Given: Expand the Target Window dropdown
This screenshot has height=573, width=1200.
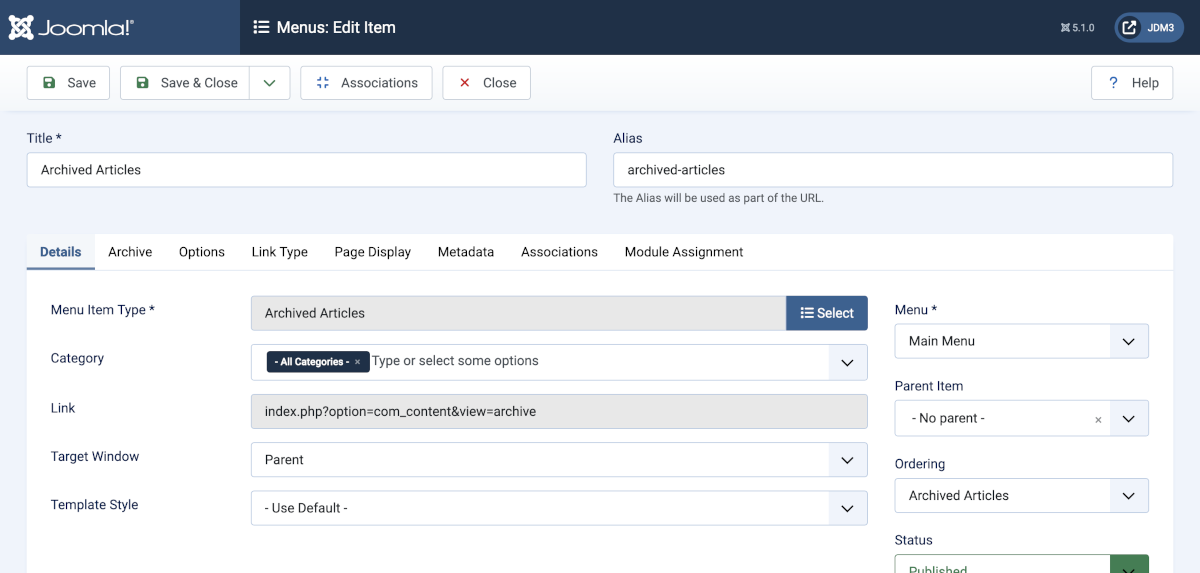Looking at the screenshot, I should pyautogui.click(x=847, y=460).
